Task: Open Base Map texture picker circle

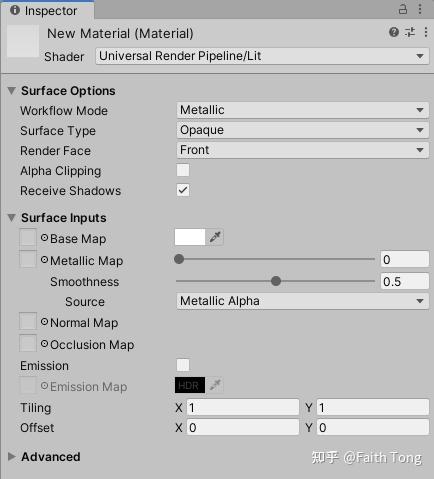Action: 44,238
